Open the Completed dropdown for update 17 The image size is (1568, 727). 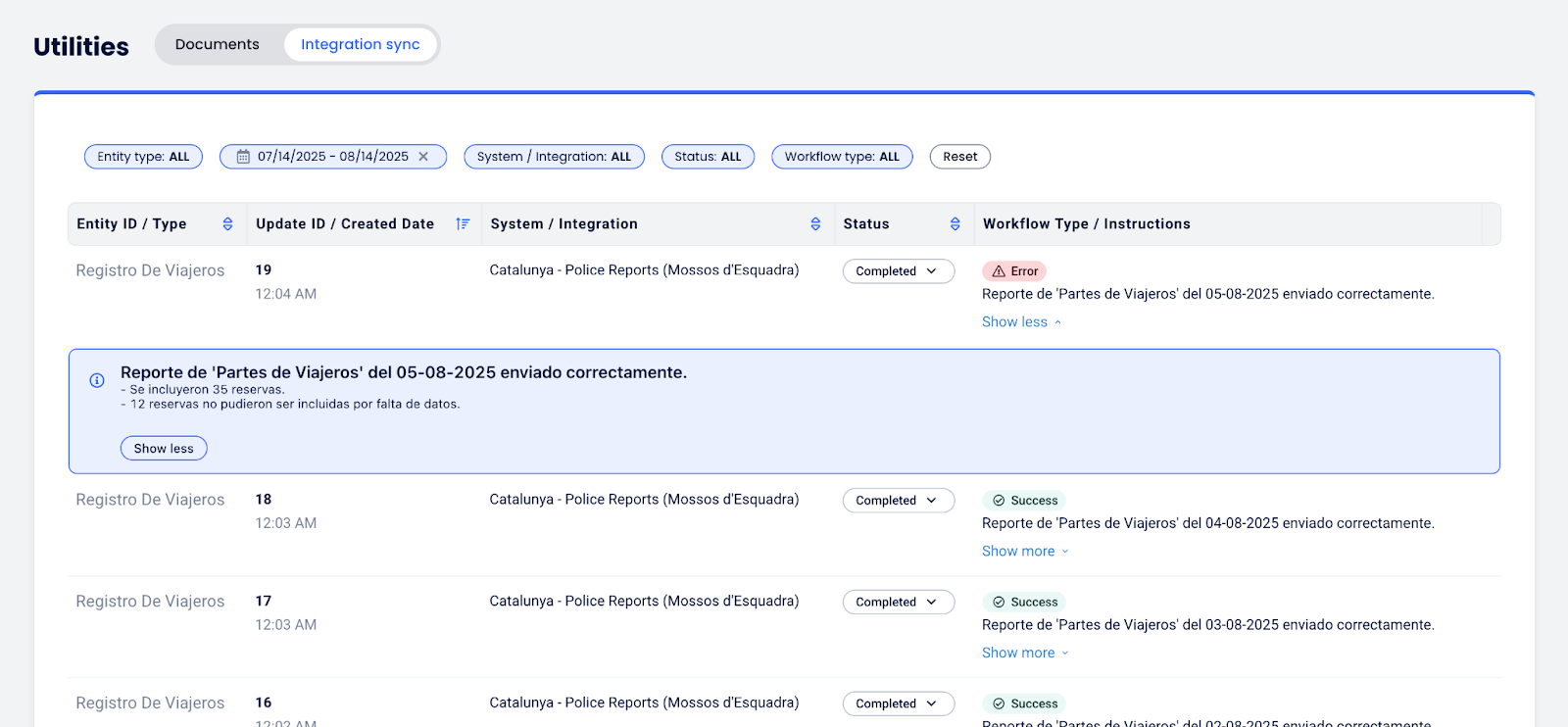(x=898, y=603)
